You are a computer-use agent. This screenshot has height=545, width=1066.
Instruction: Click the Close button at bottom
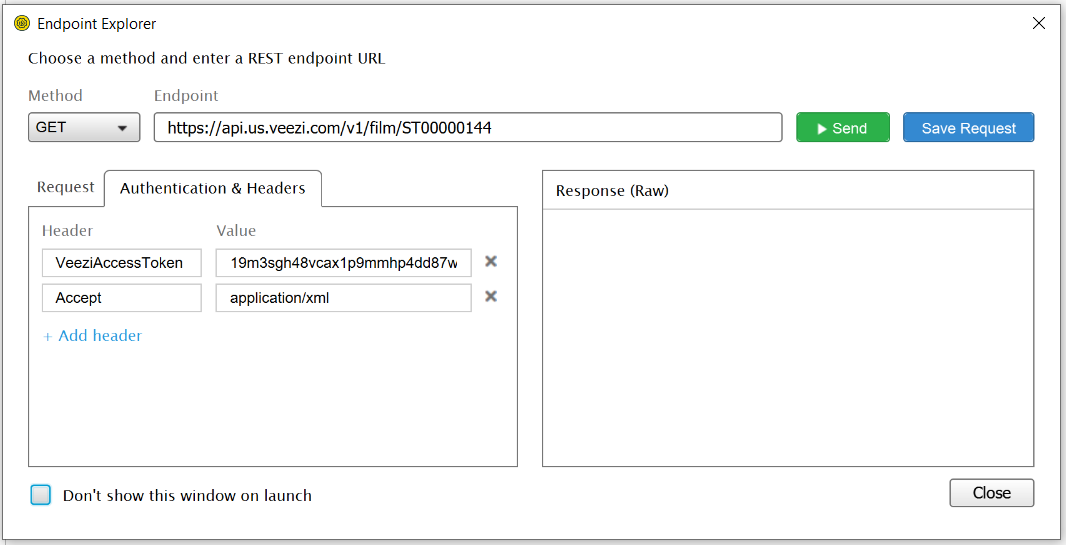click(991, 493)
